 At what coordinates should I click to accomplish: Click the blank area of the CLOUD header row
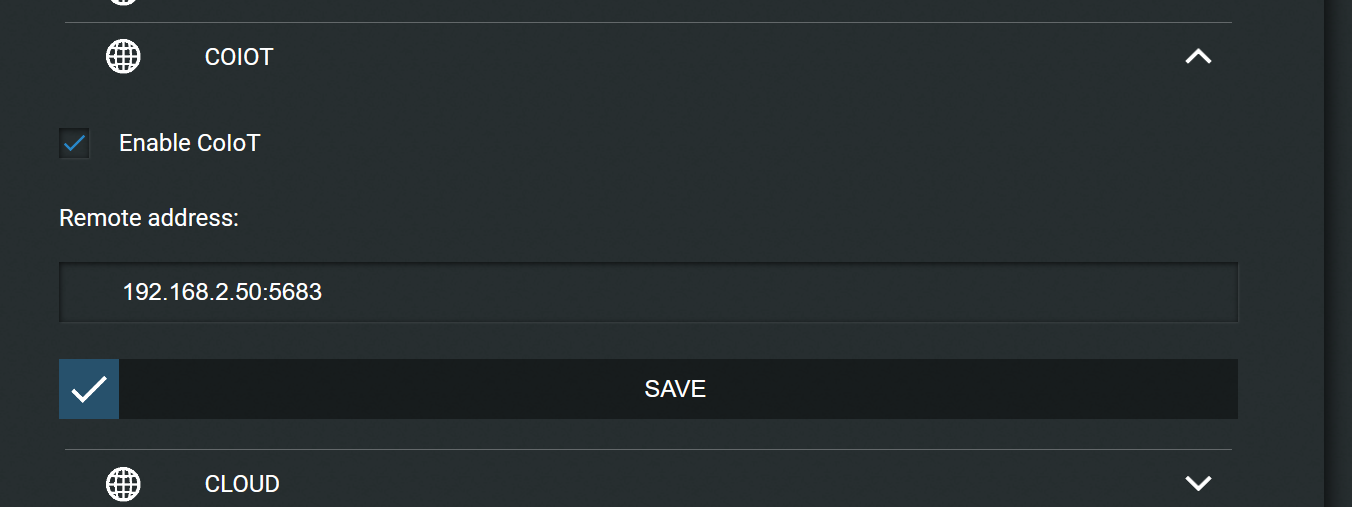(730, 484)
